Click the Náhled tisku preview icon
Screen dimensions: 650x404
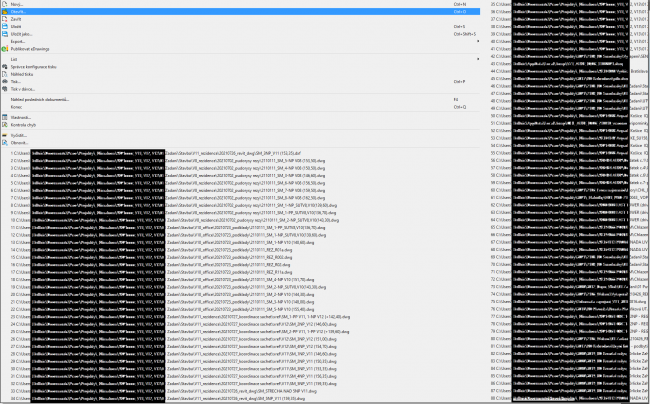coord(5,74)
